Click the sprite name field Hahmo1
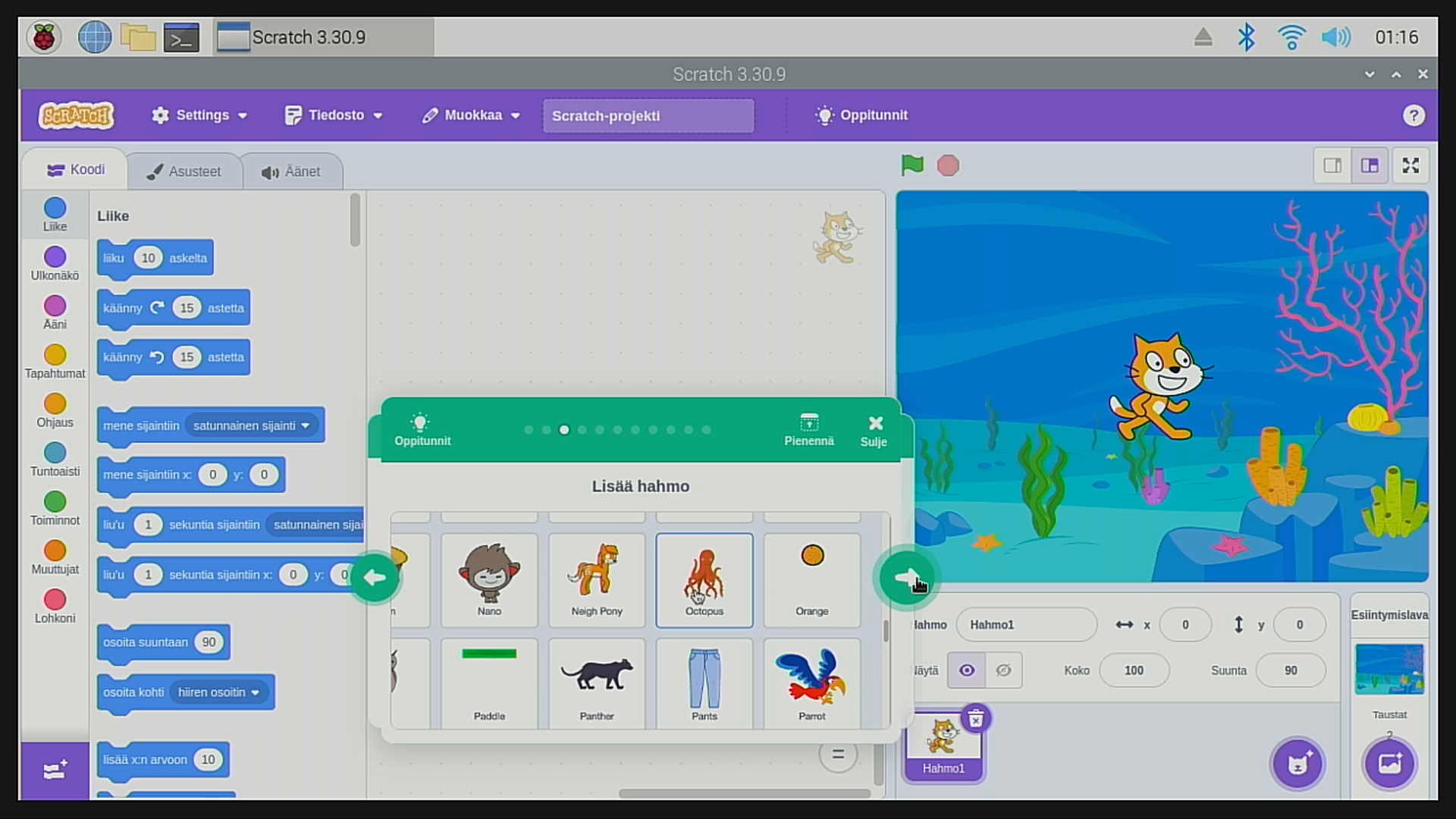Screen dimensions: 1456x819 point(1027,625)
